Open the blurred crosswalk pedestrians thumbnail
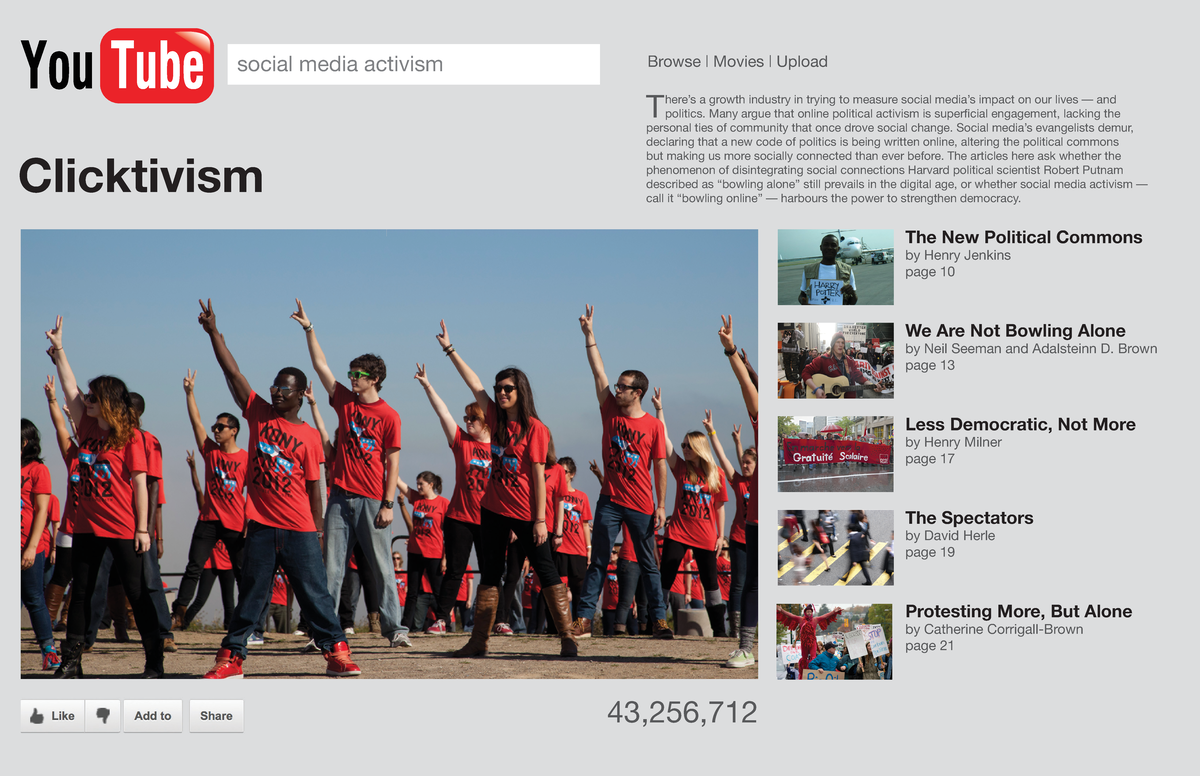The width and height of the screenshot is (1200, 776). (x=835, y=547)
